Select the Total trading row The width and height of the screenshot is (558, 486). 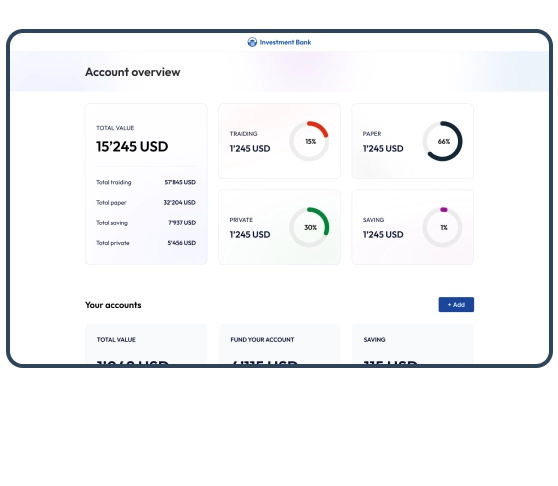click(x=146, y=182)
